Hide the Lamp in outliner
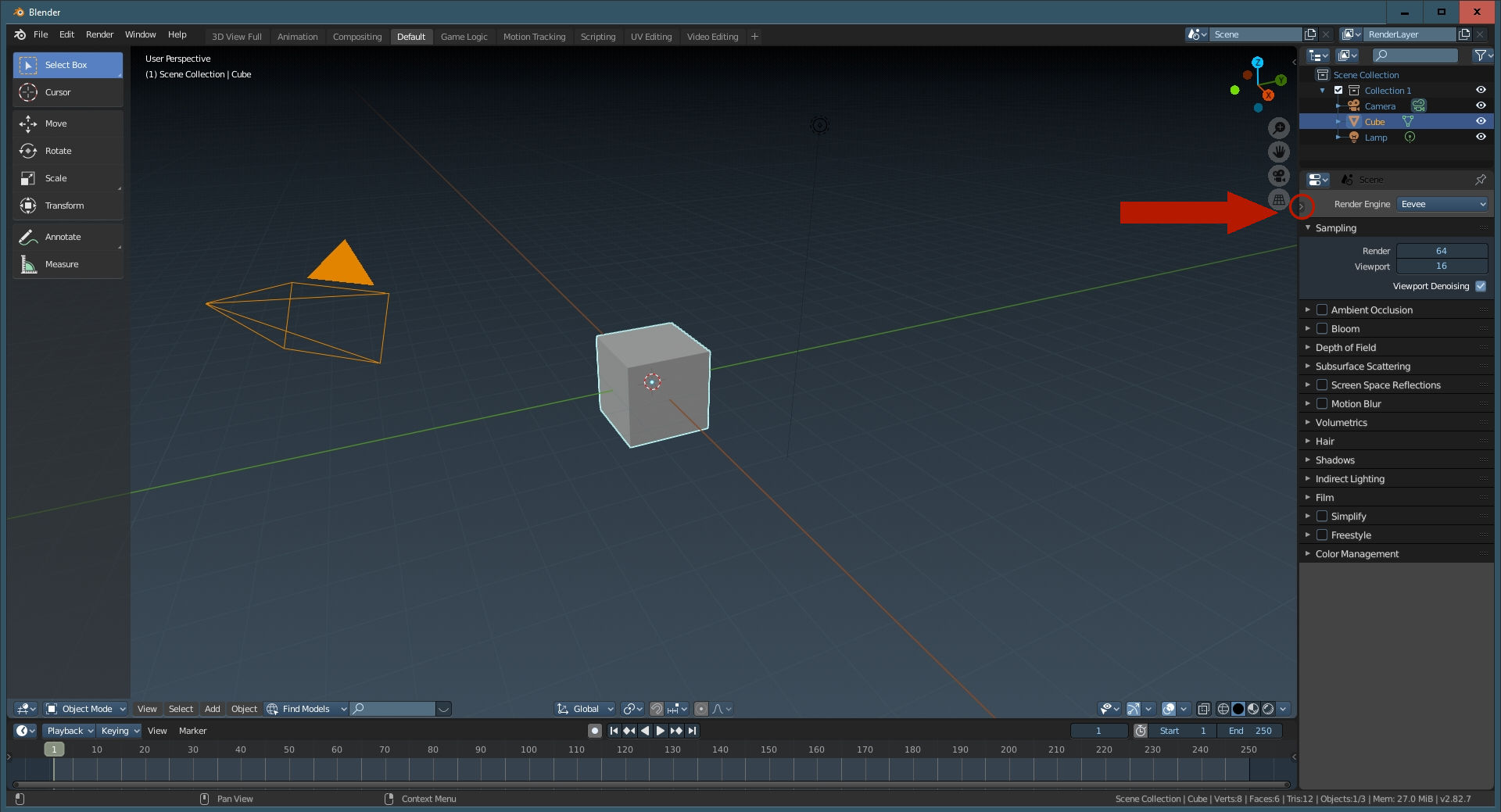The height and width of the screenshot is (812, 1501). click(x=1481, y=137)
